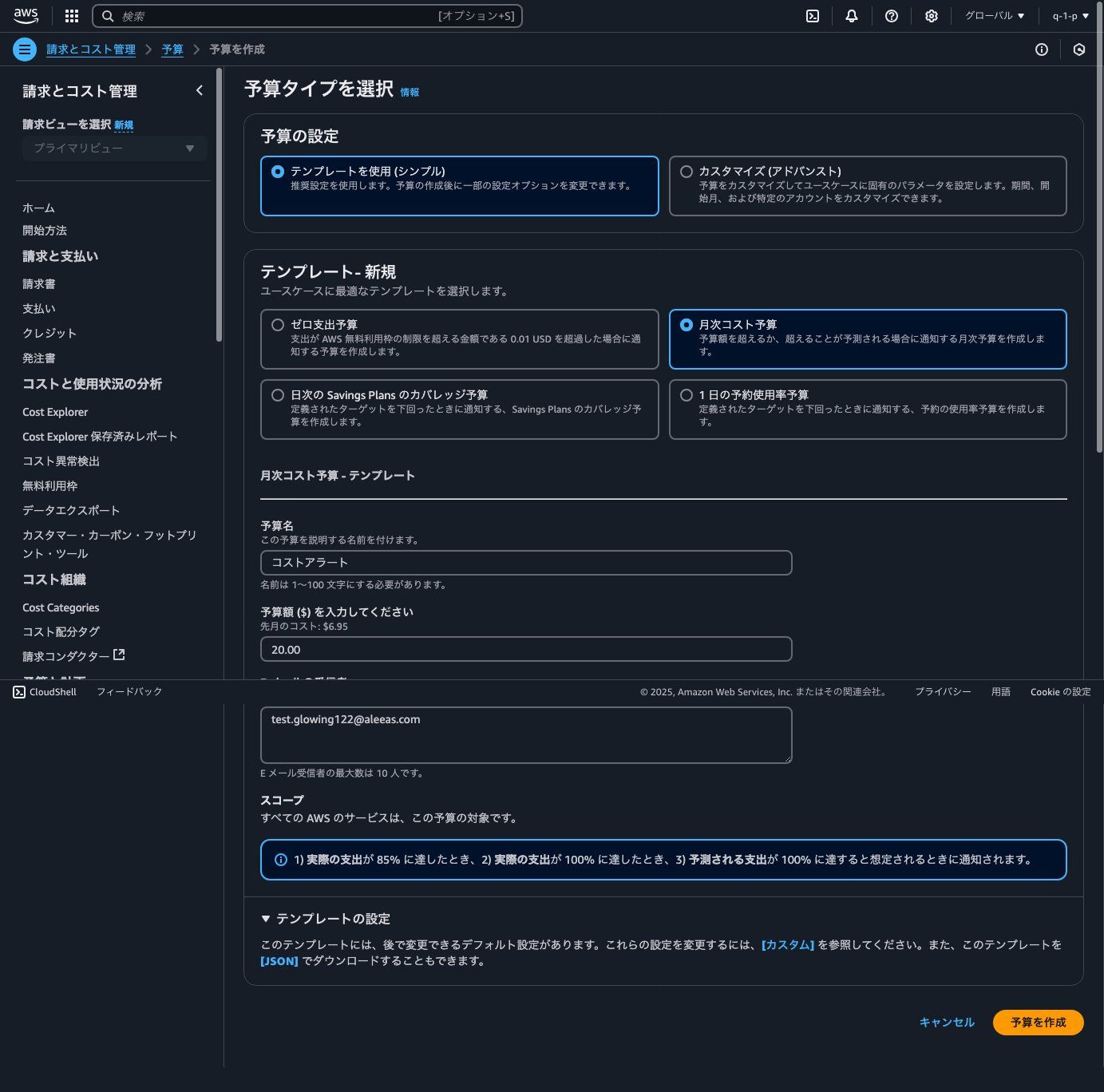Open 請求書 in the sidebar
This screenshot has width=1104, height=1092.
[x=39, y=283]
